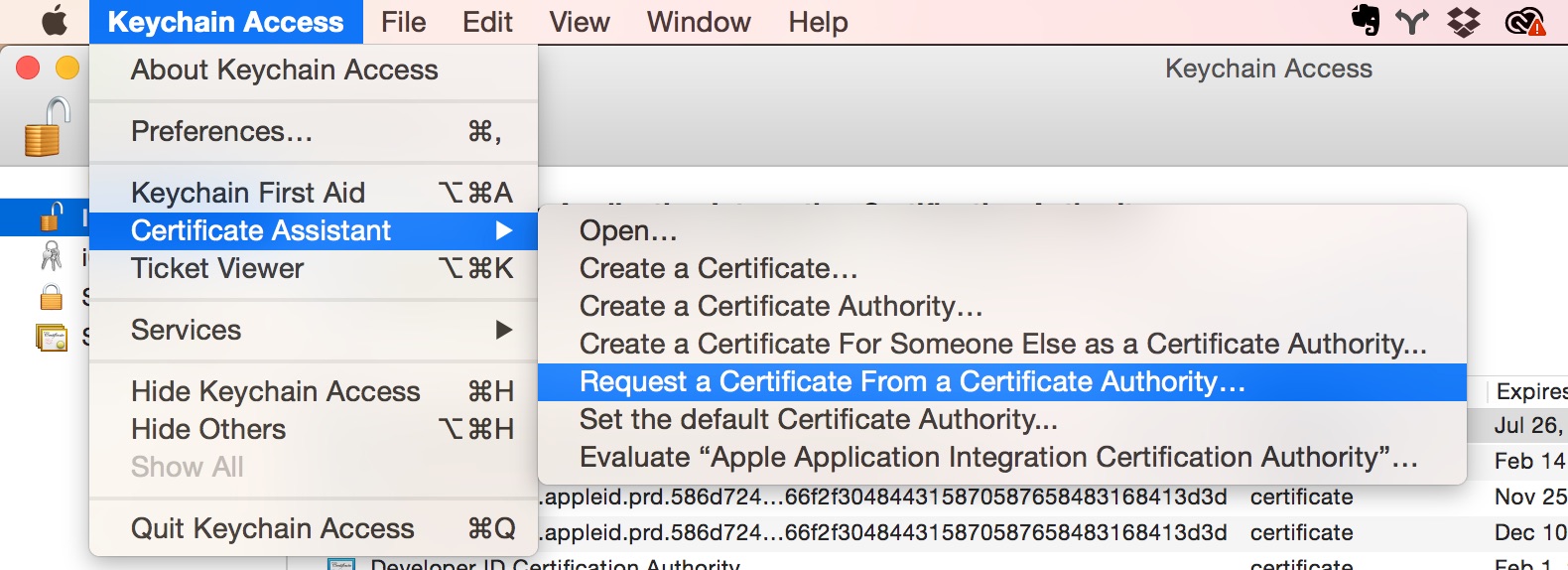Select the certificate row expiring Nov 25

[x=1053, y=497]
